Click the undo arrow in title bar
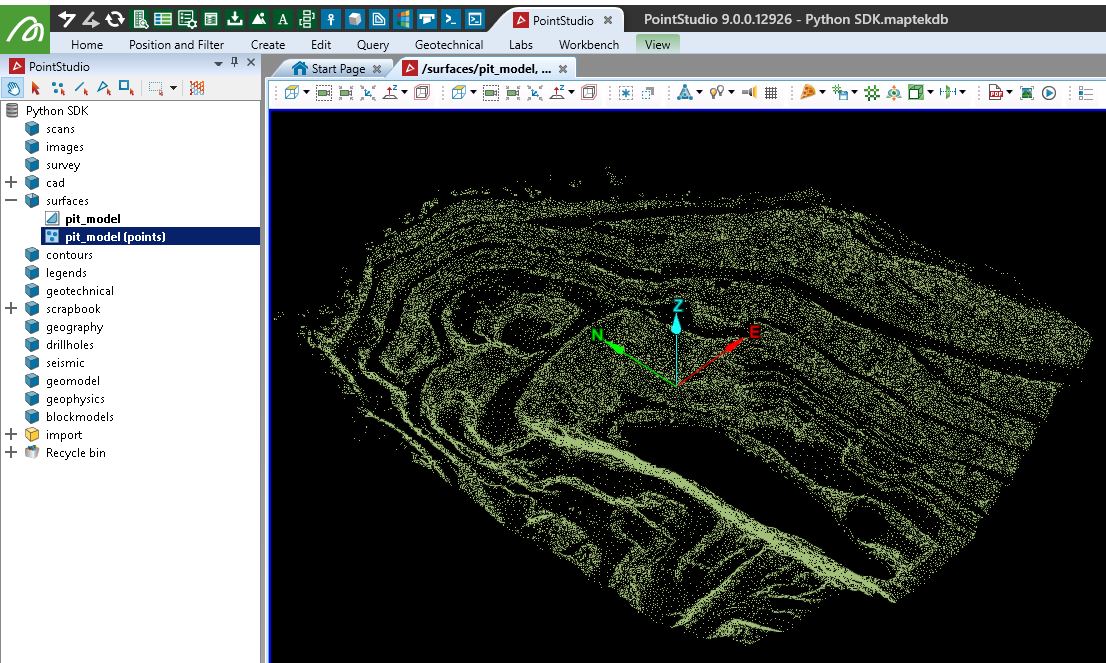The image size is (1106, 663). [67, 19]
